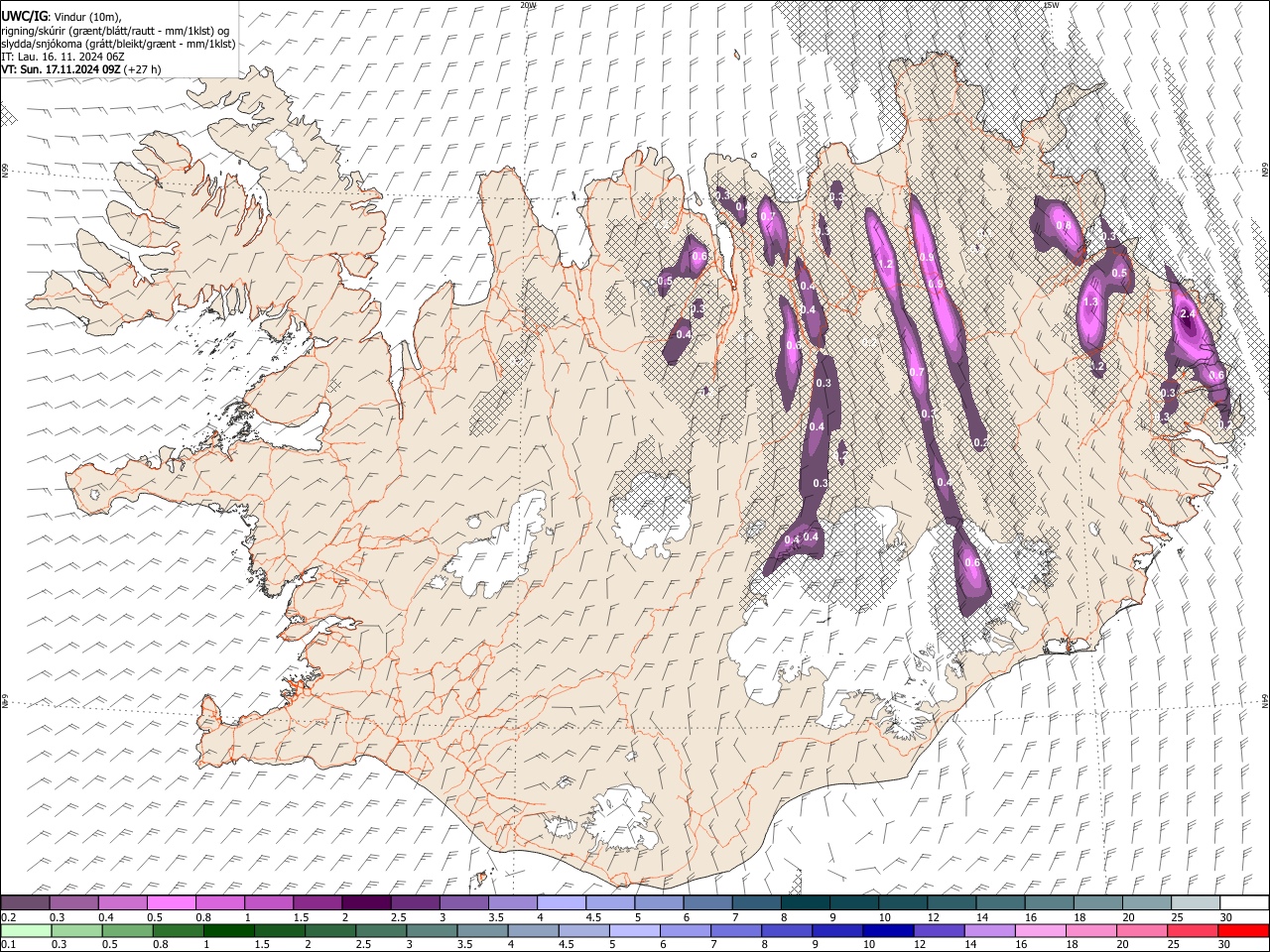Image resolution: width=1270 pixels, height=952 pixels.
Task: Click the palest green 0.1–0.3 rain swatch
Action: click(25, 931)
